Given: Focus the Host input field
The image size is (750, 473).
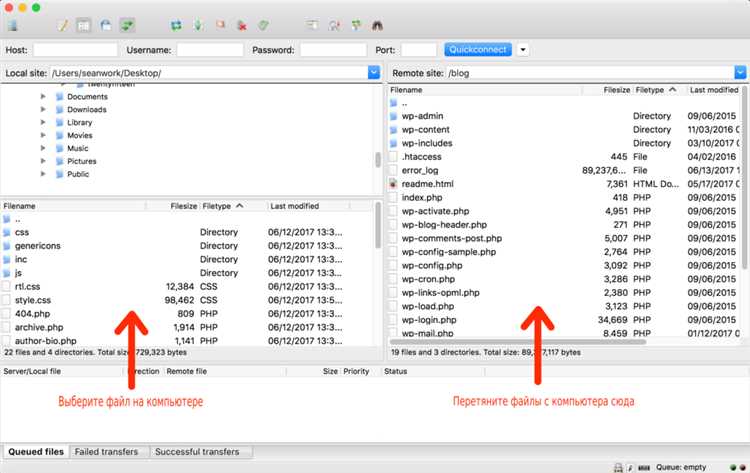Looking at the screenshot, I should [x=75, y=50].
